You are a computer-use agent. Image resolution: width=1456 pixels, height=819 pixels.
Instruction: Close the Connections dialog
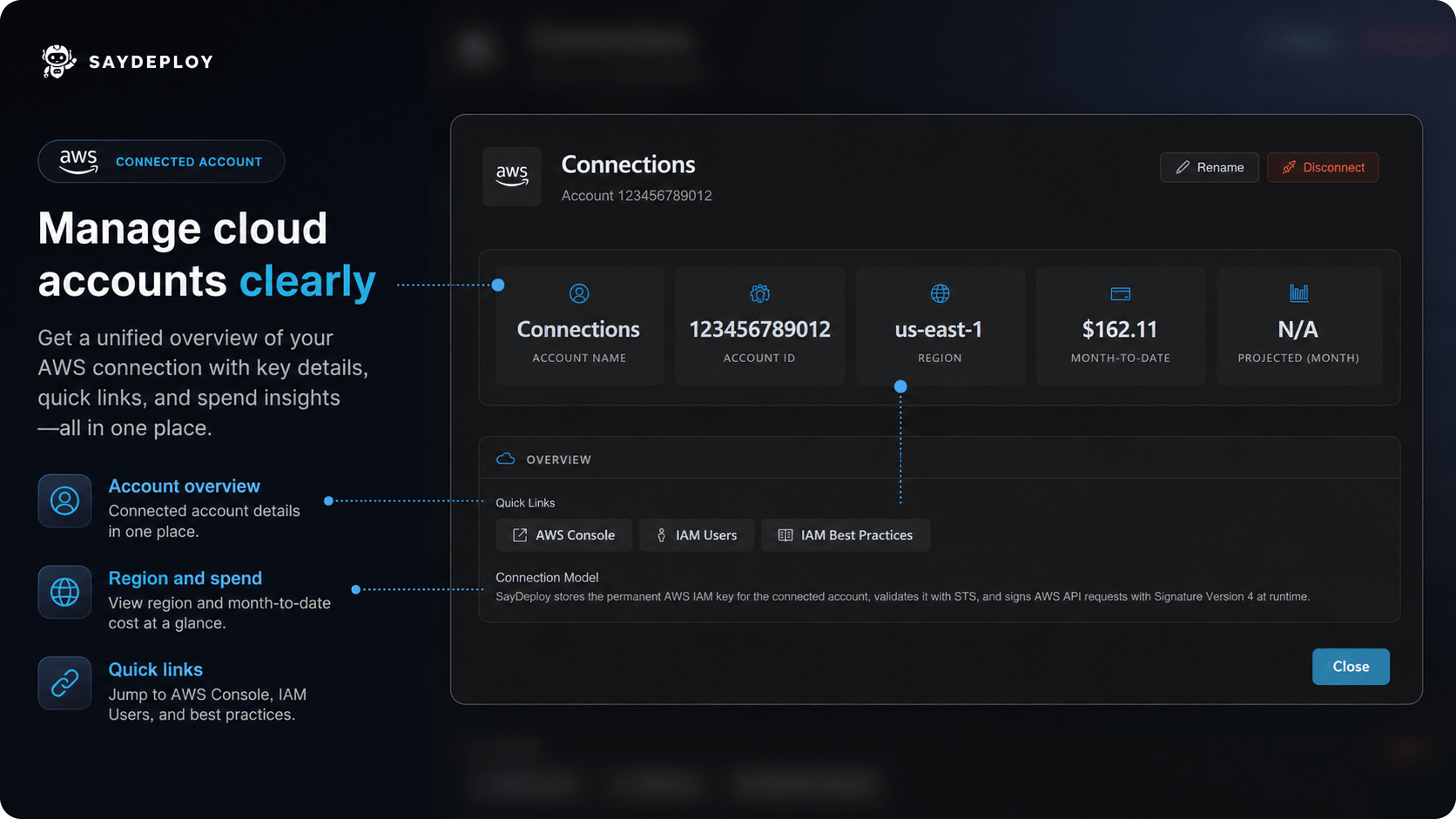click(x=1351, y=667)
